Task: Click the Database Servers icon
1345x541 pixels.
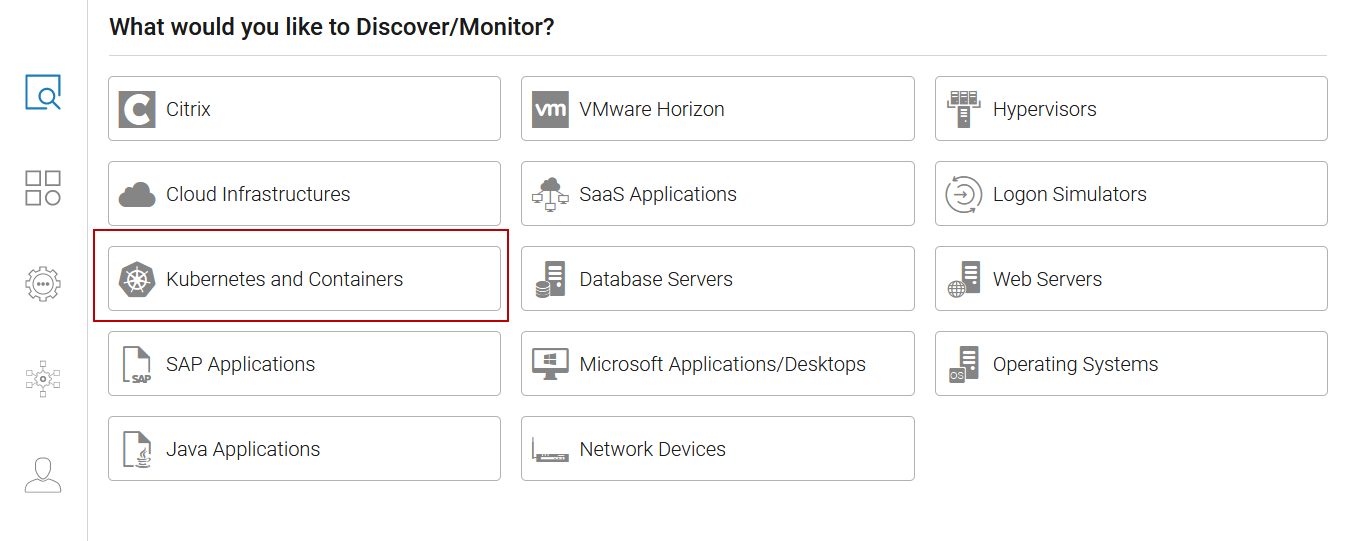Action: (550, 279)
